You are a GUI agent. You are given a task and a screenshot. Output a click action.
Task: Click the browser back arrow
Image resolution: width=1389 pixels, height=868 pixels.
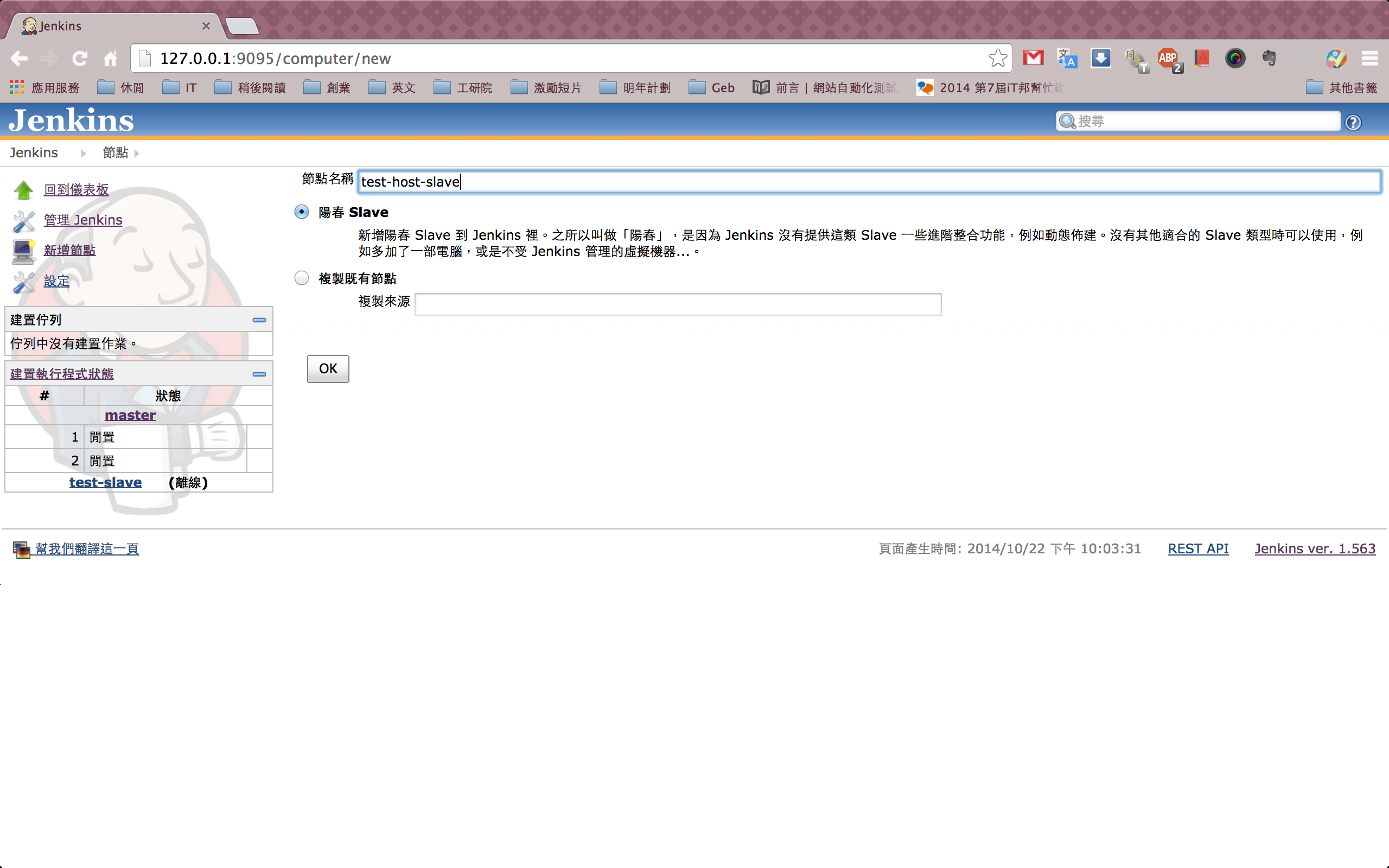[x=19, y=58]
